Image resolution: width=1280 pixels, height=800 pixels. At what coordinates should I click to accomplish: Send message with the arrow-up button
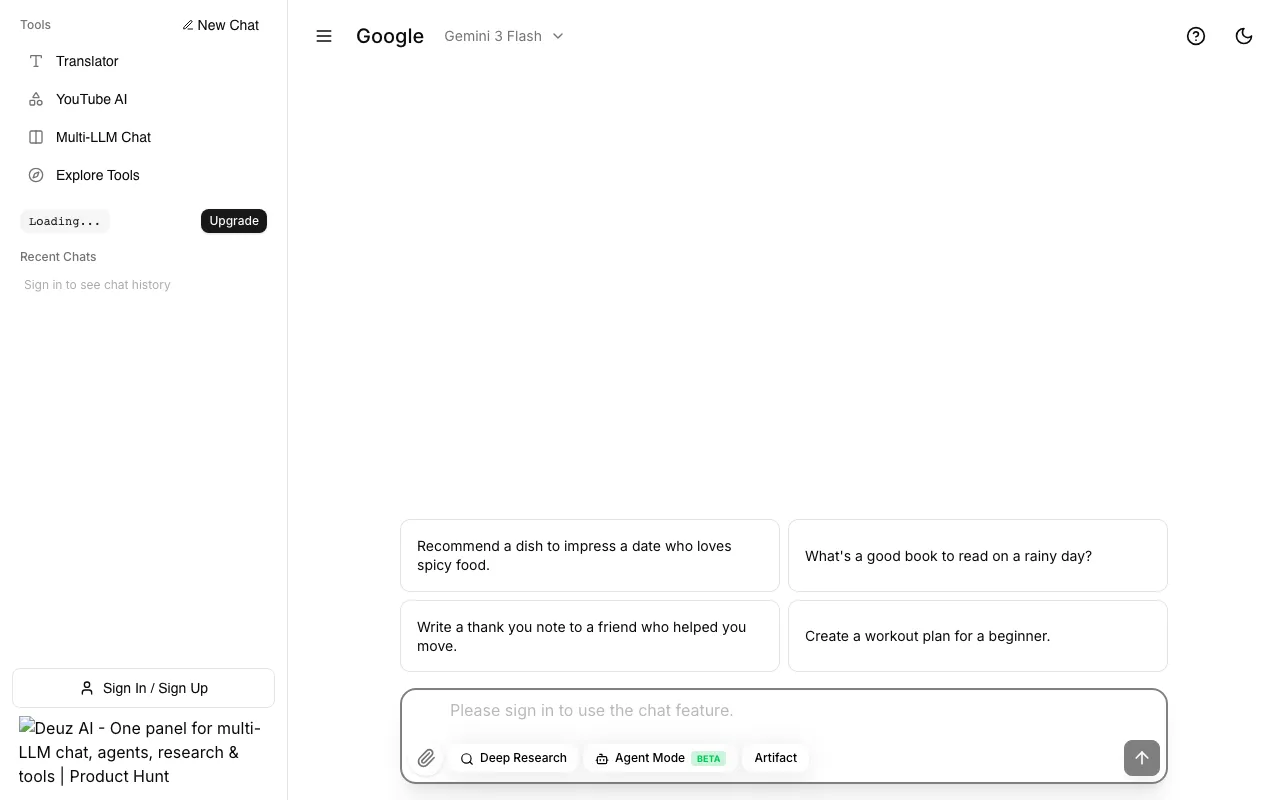tap(1142, 758)
